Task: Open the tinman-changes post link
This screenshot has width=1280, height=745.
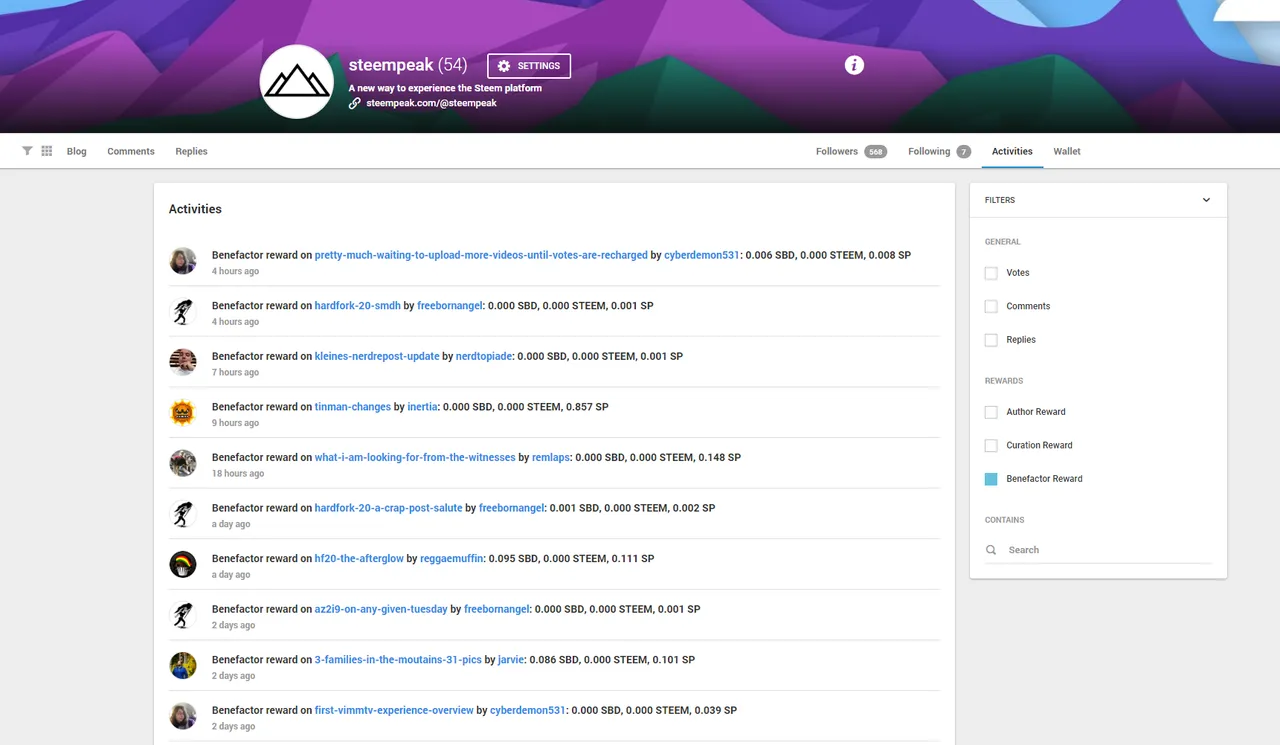Action: (x=353, y=407)
